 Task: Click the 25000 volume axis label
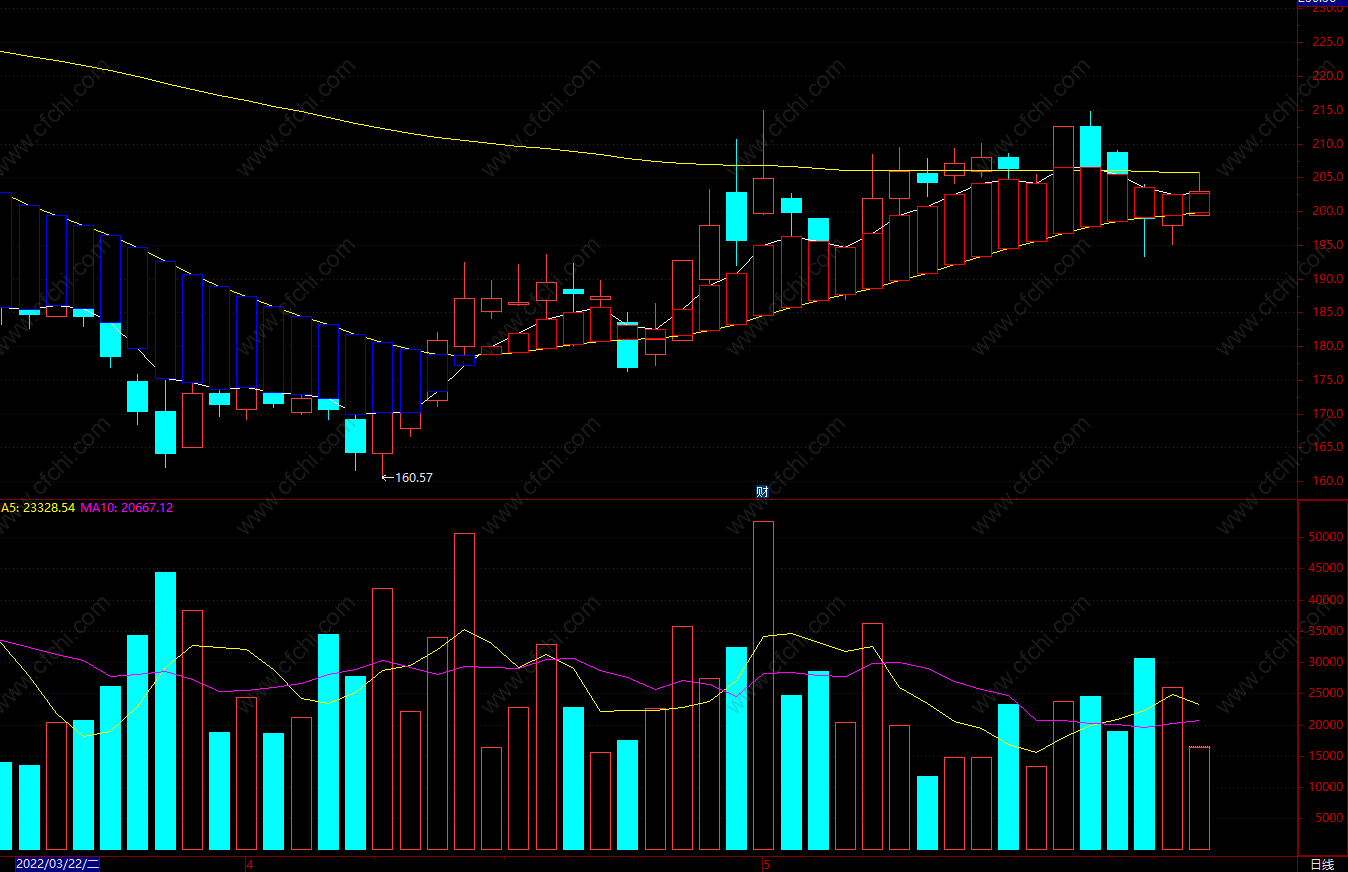pyautogui.click(x=1324, y=693)
